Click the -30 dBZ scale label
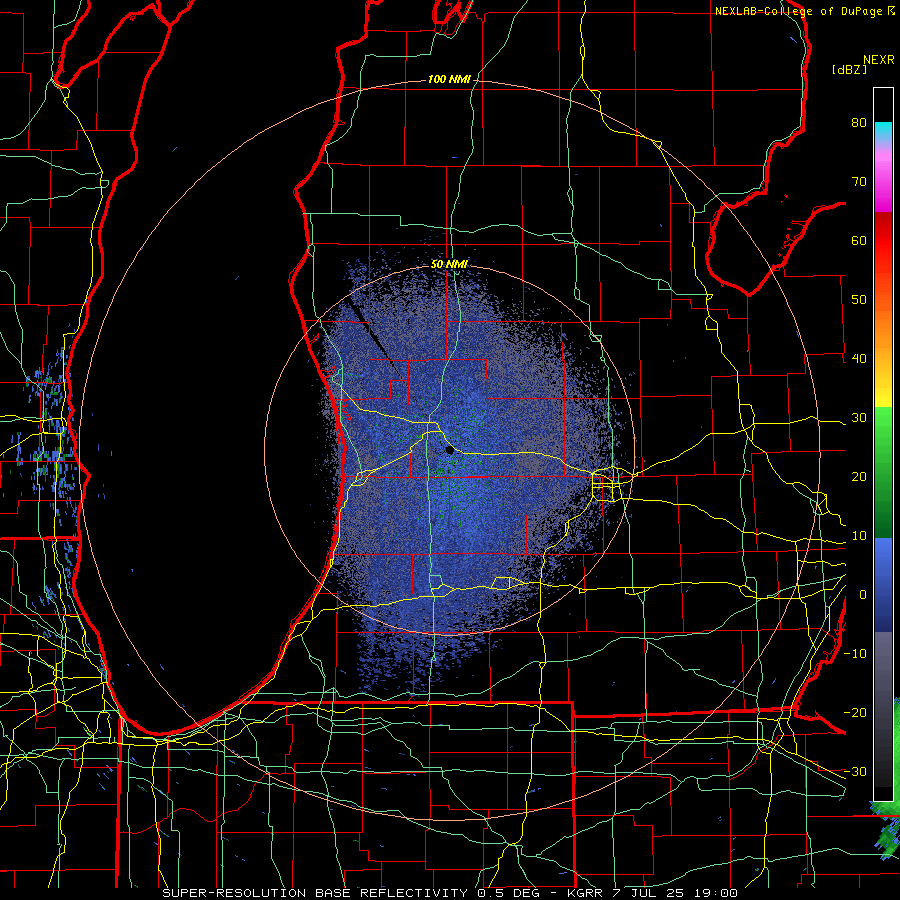Screen dimensions: 900x900 pos(855,772)
